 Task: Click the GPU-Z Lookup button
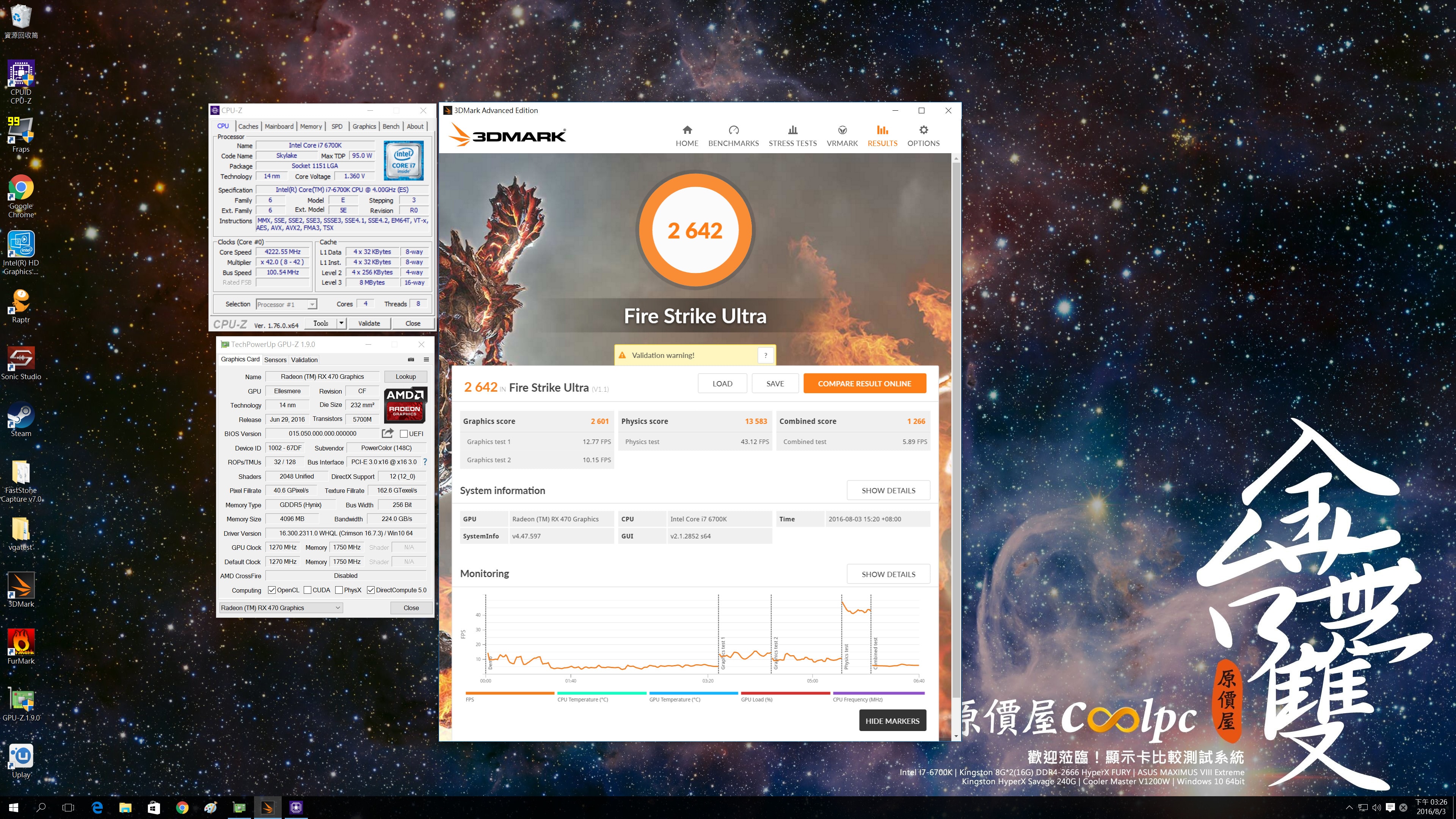tap(405, 377)
